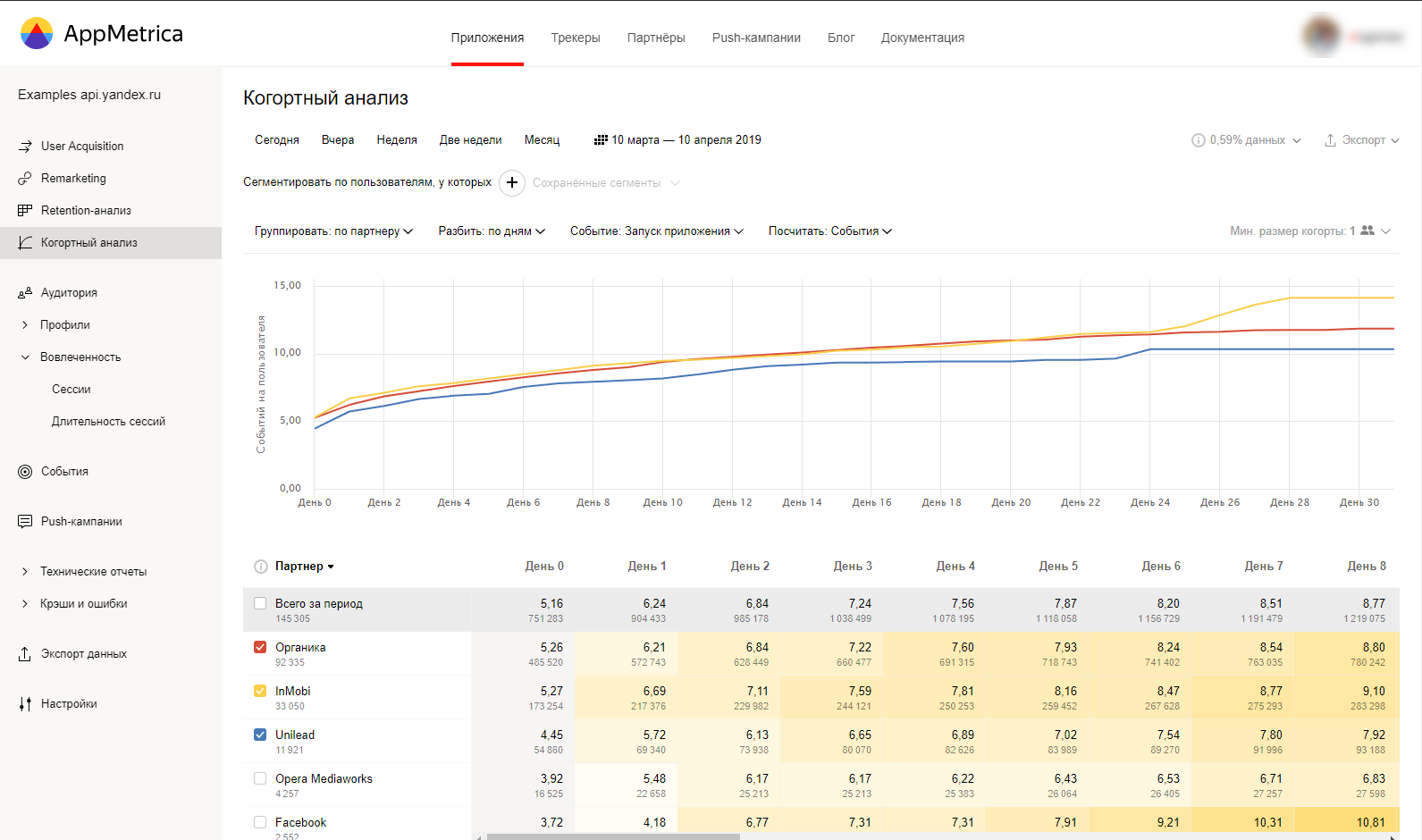Click the Remarketing link icon
1422x840 pixels.
click(x=25, y=179)
